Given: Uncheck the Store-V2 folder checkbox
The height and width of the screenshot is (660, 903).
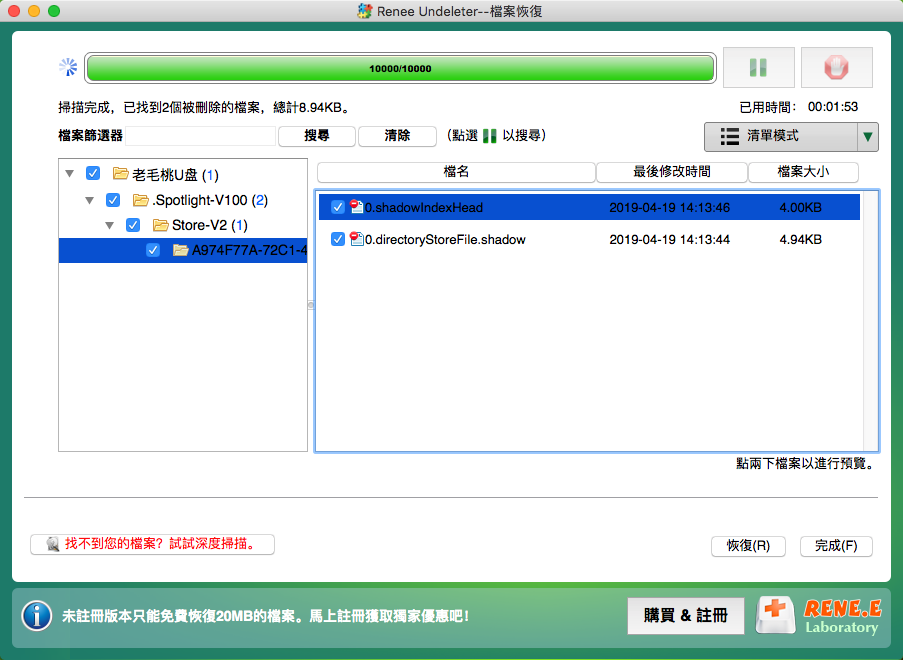Looking at the screenshot, I should [x=133, y=225].
